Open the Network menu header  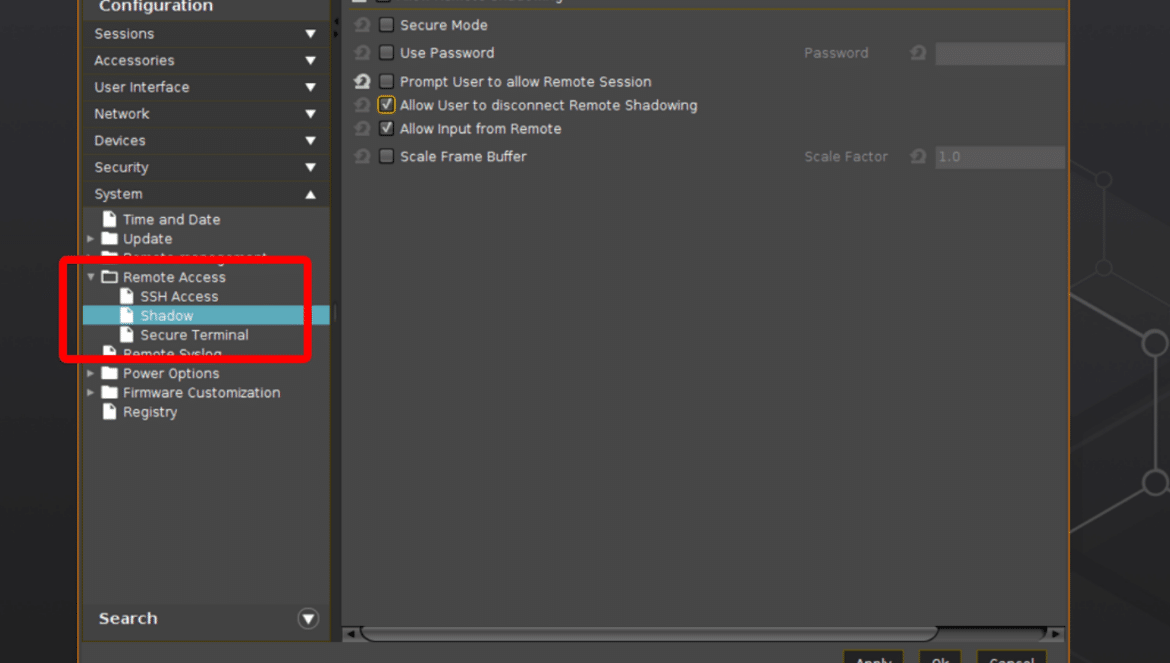(206, 115)
